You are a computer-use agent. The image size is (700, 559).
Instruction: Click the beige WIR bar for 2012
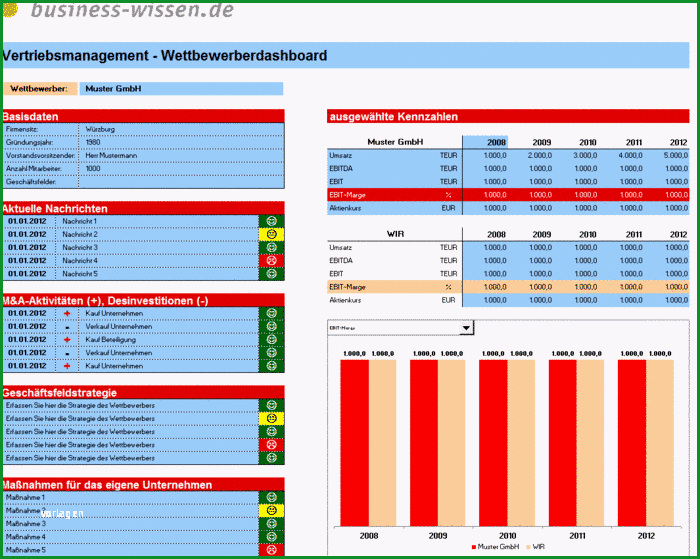coord(660,443)
